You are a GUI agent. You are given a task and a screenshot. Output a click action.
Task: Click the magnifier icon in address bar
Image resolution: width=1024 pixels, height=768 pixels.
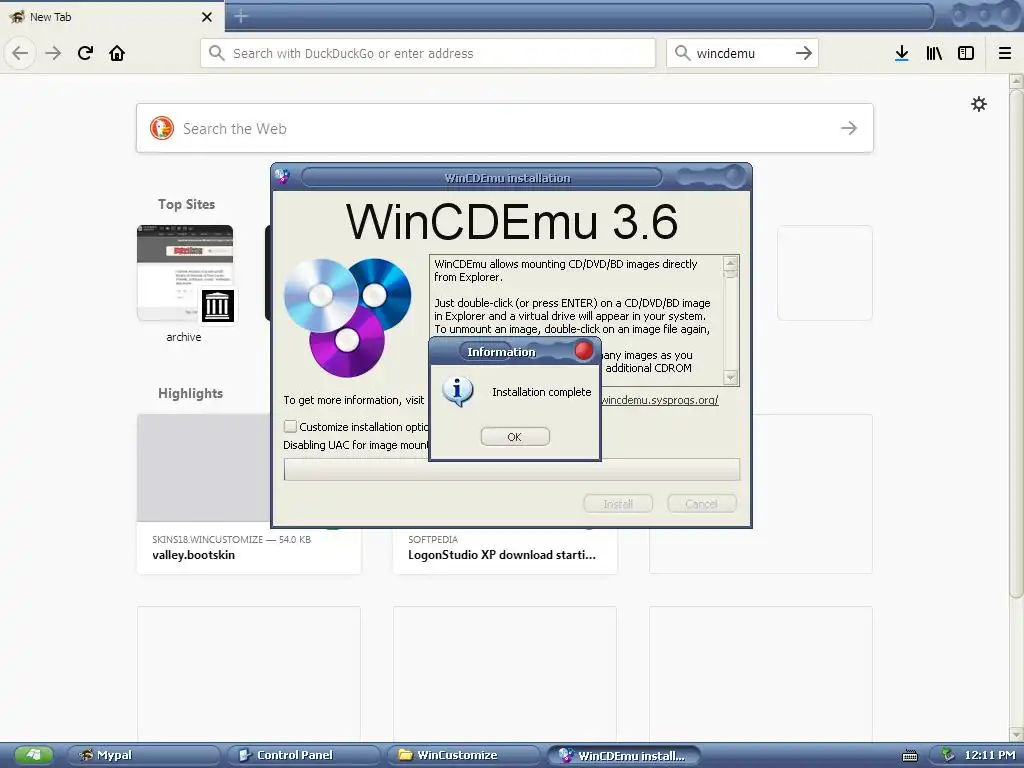tap(216, 53)
